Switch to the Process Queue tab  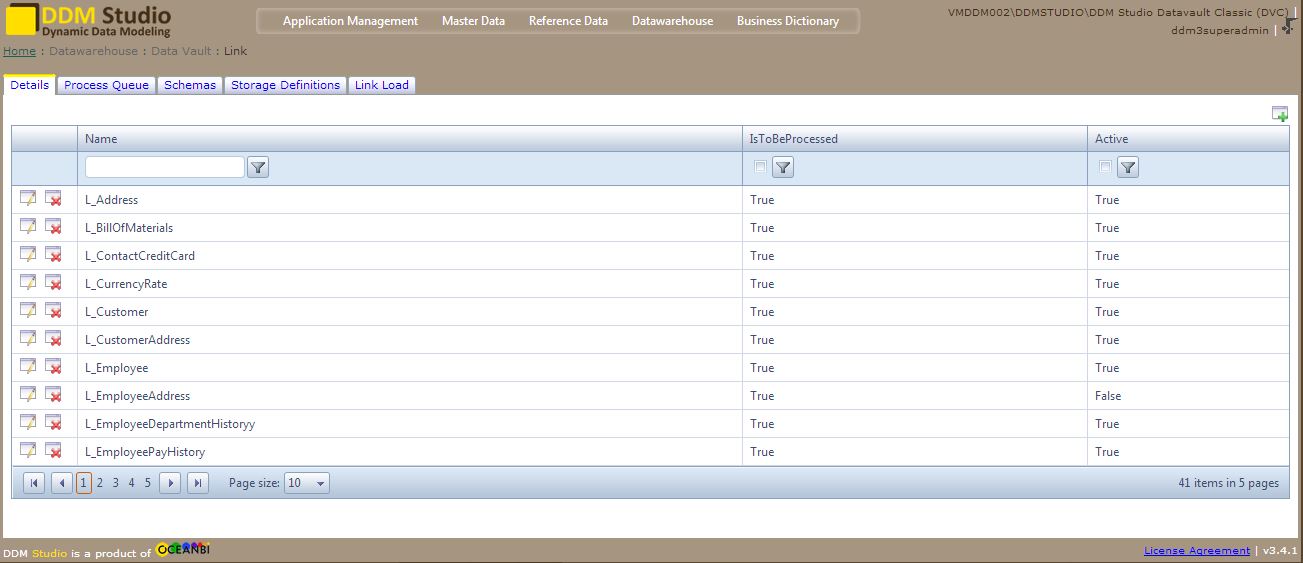click(106, 85)
